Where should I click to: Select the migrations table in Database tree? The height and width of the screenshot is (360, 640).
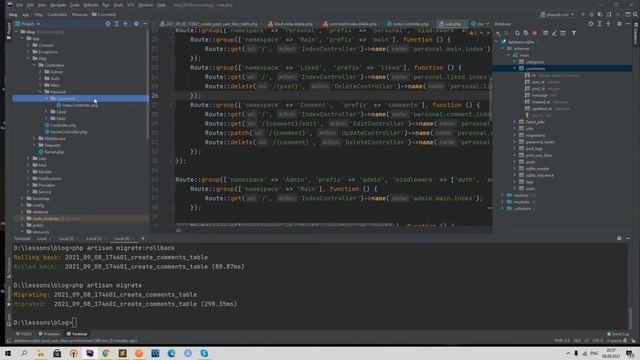535,135
